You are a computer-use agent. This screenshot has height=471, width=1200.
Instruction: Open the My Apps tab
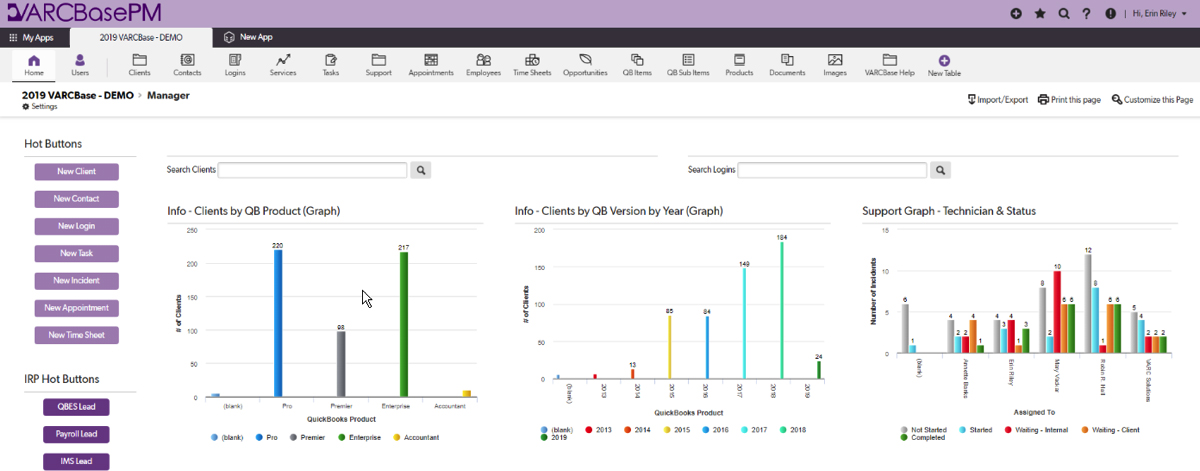click(32, 37)
